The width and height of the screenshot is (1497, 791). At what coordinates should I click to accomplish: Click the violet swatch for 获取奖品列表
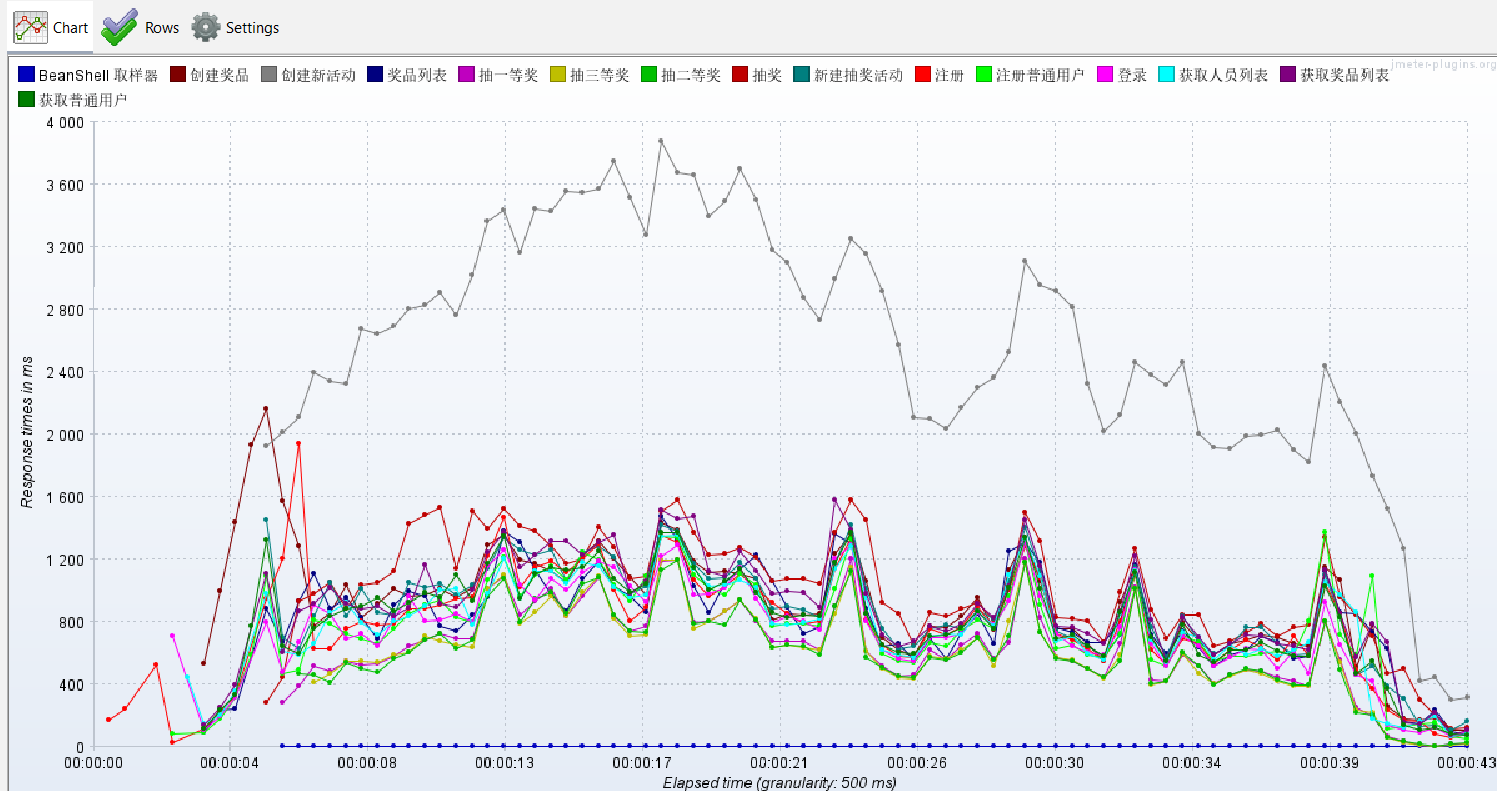(x=1288, y=75)
